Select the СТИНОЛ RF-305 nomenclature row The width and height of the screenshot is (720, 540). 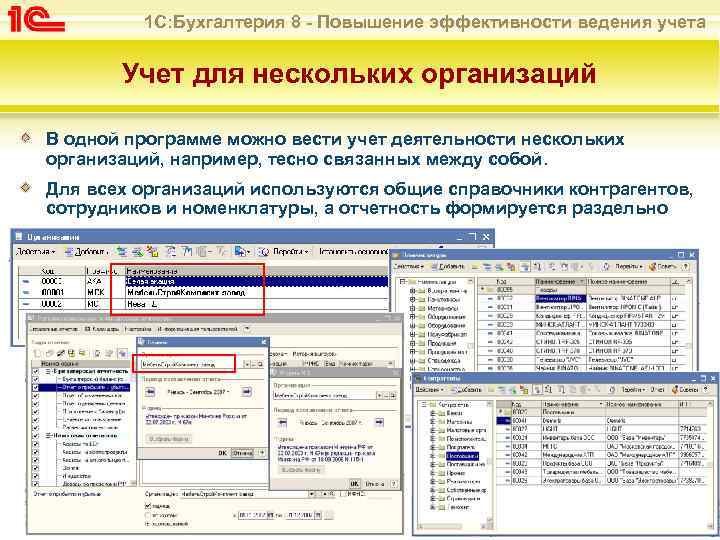(x=581, y=342)
